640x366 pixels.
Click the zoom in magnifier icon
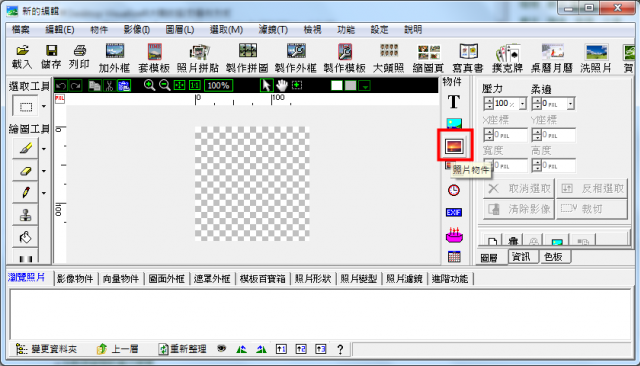pos(149,85)
